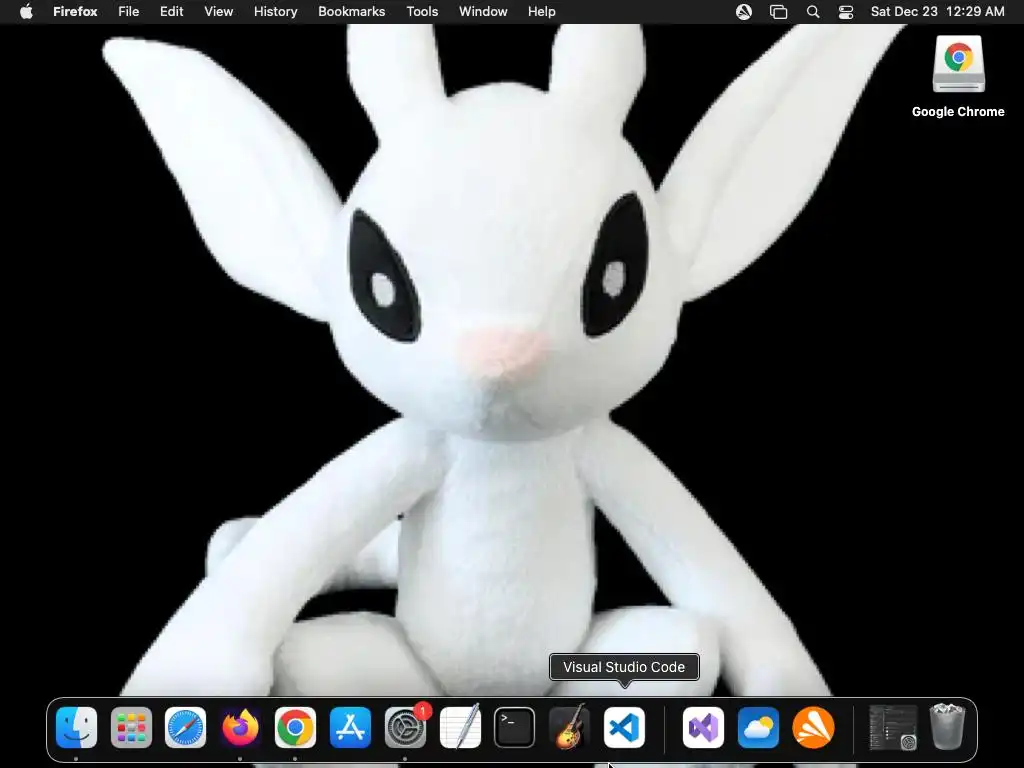Open the Apple menu
Viewport: 1024px width, 768px height.
[26, 12]
